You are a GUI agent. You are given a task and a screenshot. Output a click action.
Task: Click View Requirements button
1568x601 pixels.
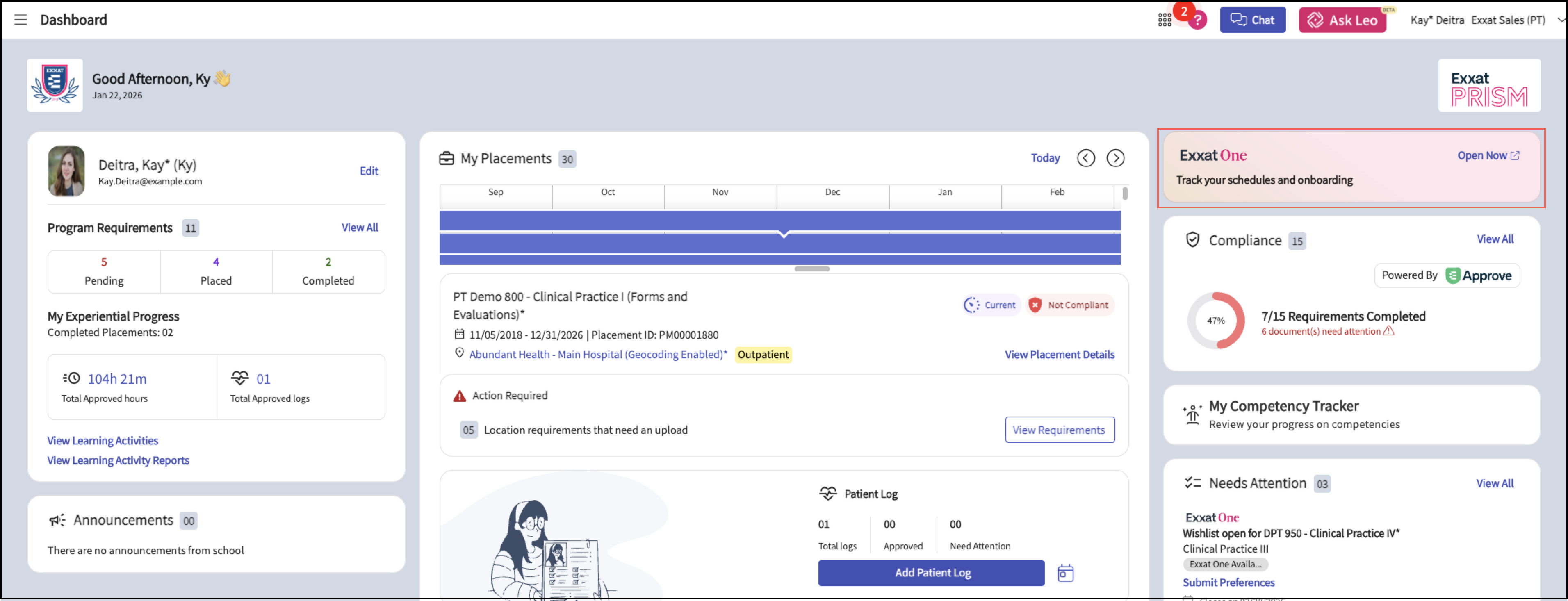(1059, 430)
